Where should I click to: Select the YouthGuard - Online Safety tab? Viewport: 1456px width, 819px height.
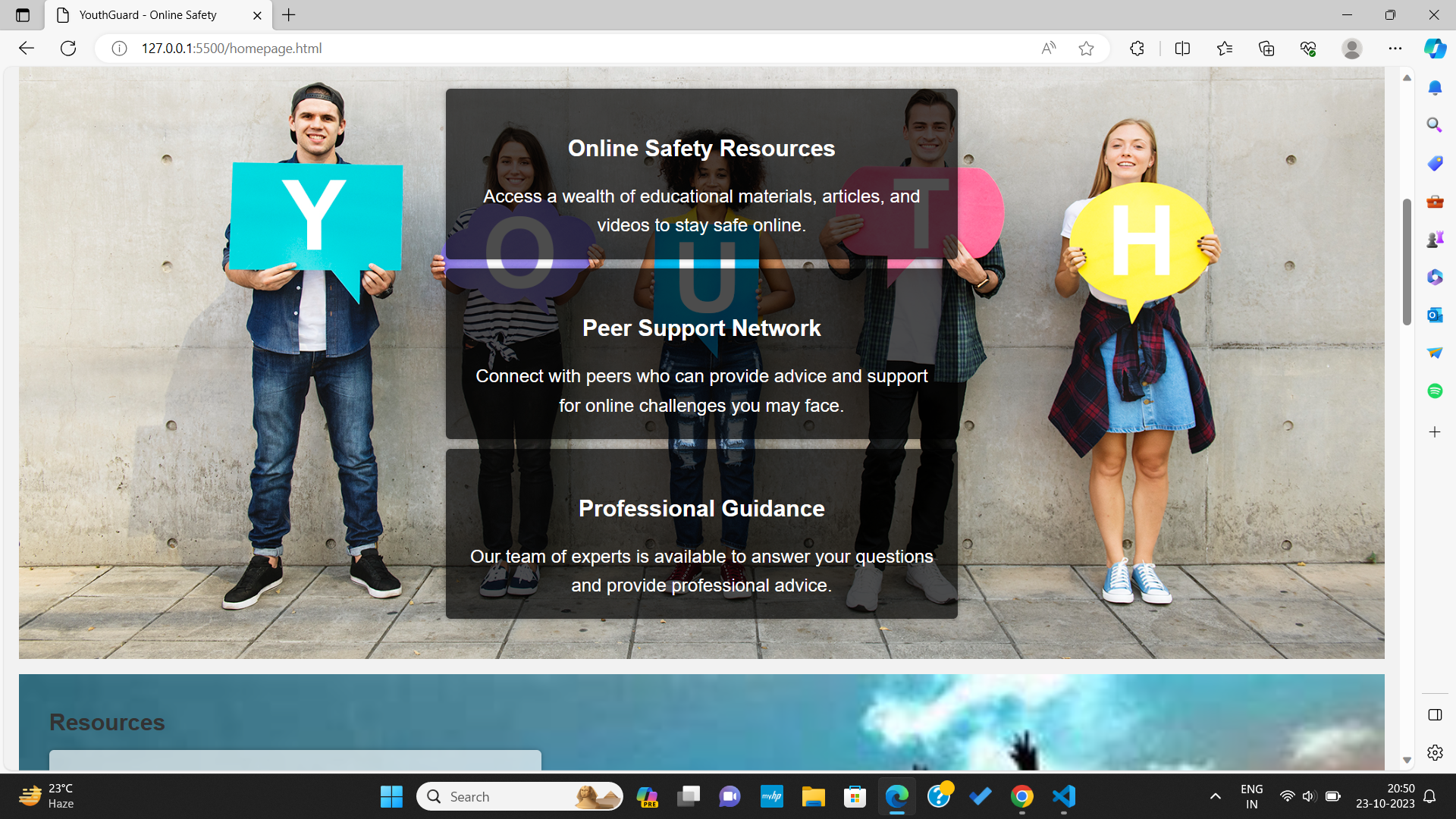(x=148, y=15)
